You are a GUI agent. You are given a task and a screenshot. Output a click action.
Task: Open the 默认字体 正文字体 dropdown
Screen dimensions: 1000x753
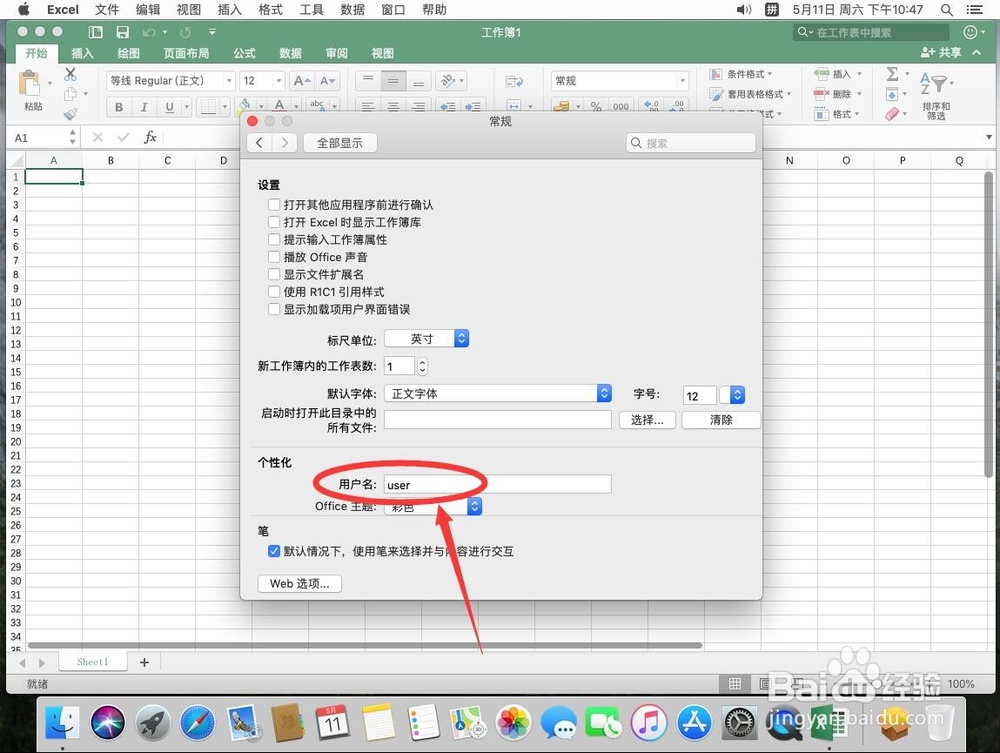click(x=498, y=393)
